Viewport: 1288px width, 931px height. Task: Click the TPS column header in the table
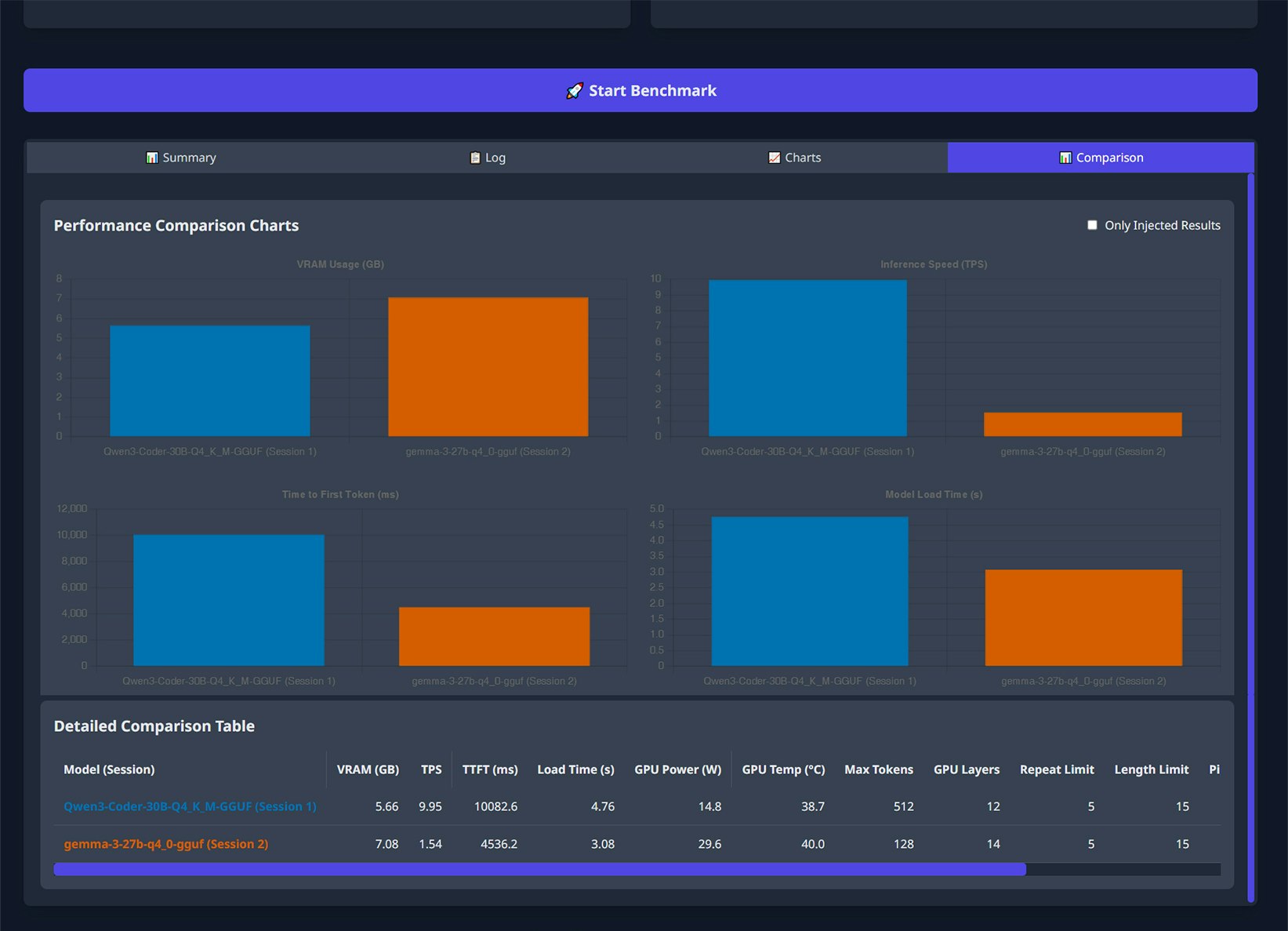[x=430, y=769]
